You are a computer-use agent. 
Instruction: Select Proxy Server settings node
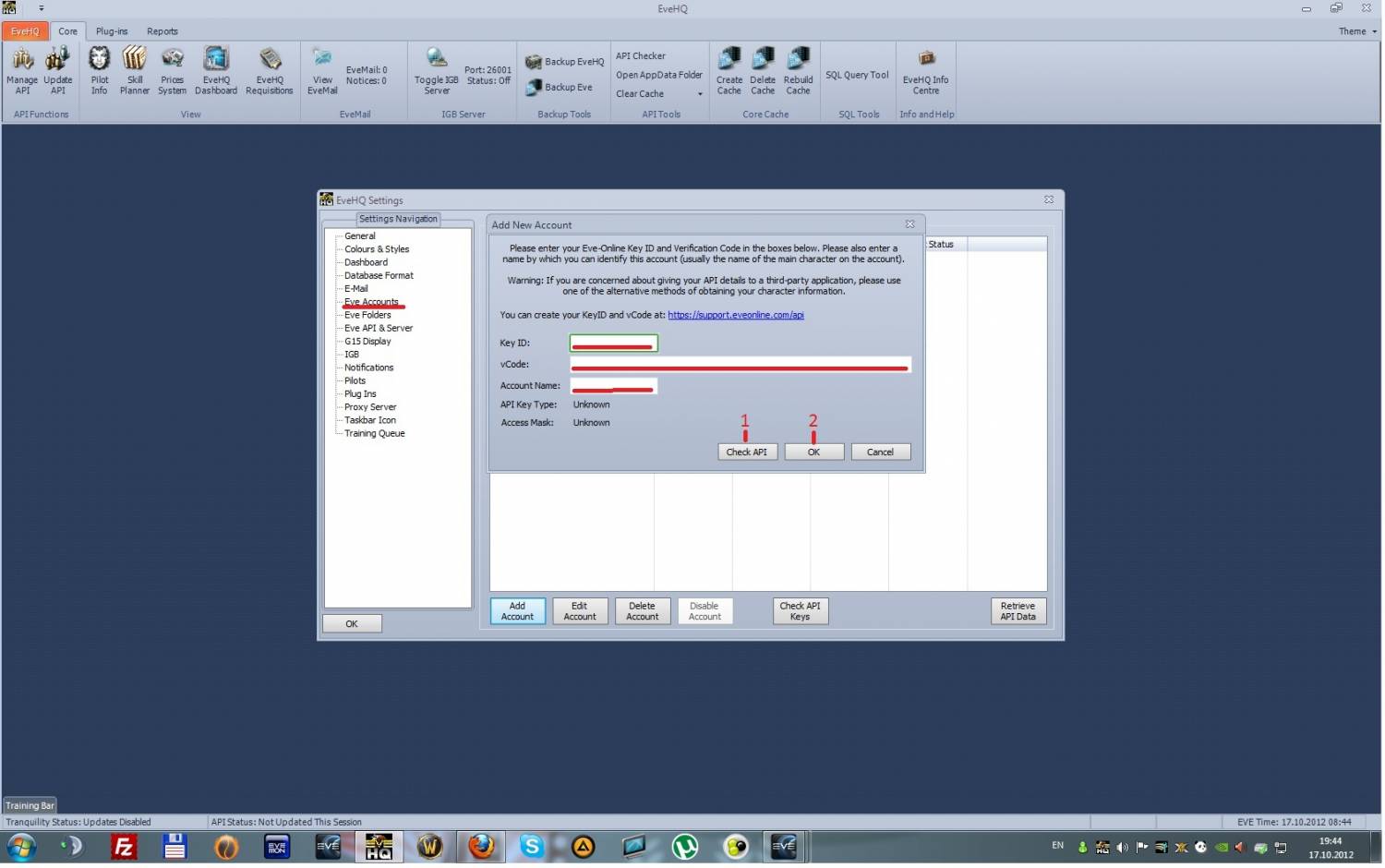pyautogui.click(x=370, y=407)
